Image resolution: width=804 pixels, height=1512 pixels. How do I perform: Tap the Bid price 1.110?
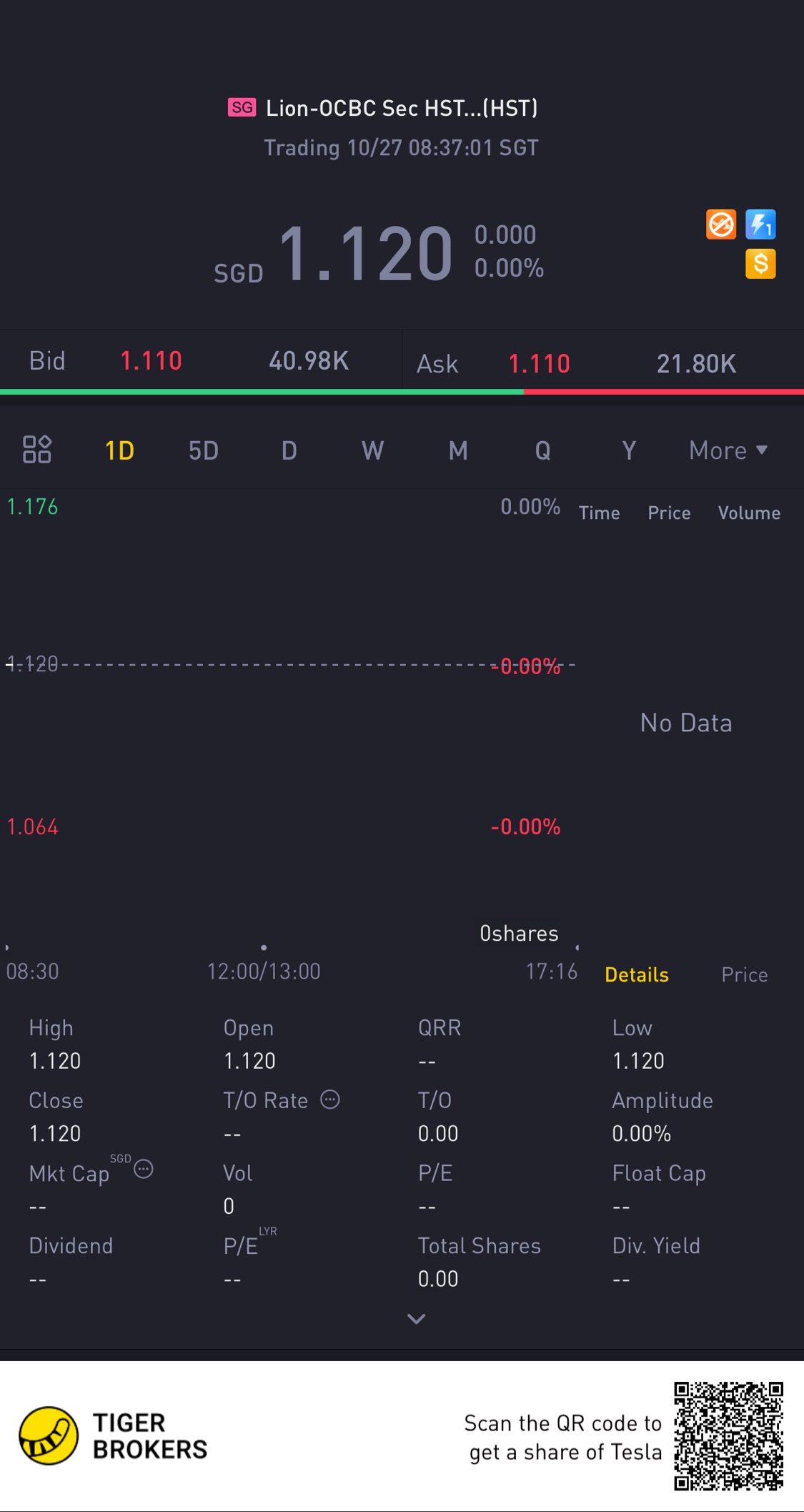tap(151, 361)
